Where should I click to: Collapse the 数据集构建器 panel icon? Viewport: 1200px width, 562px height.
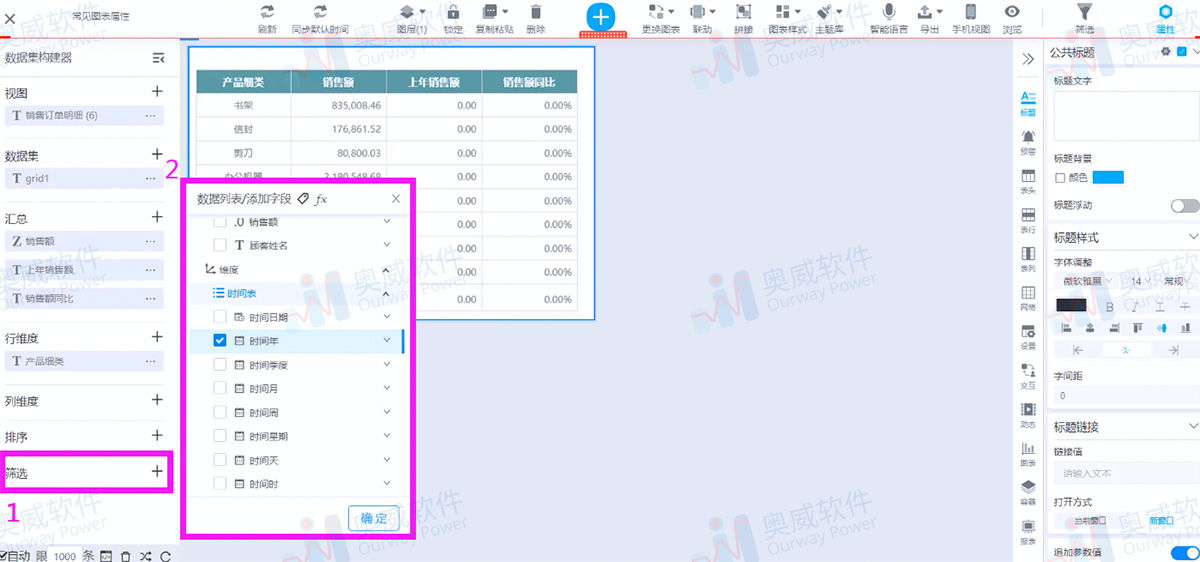pyautogui.click(x=158, y=58)
